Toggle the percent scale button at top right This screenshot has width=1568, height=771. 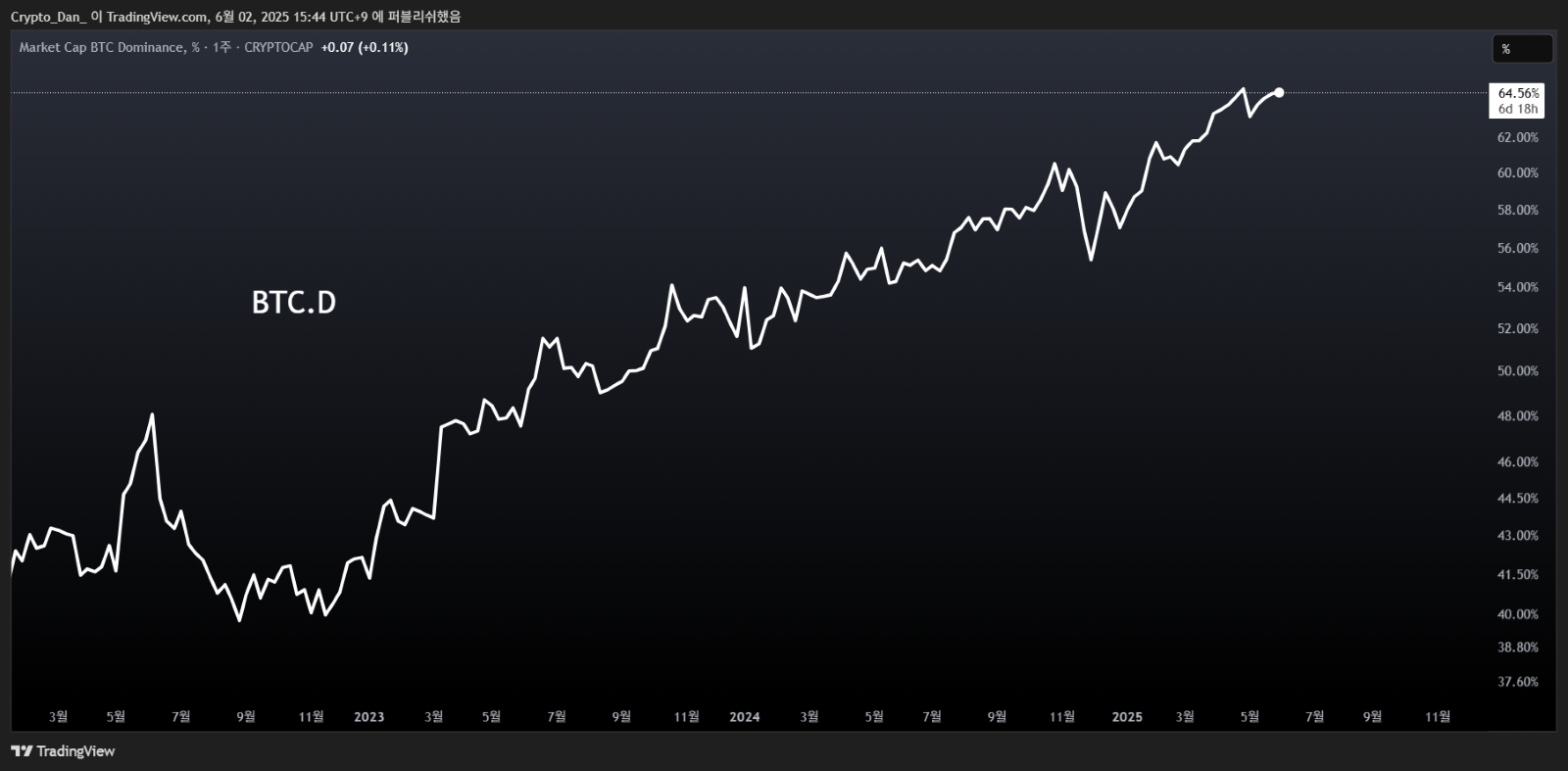pyautogui.click(x=1521, y=49)
